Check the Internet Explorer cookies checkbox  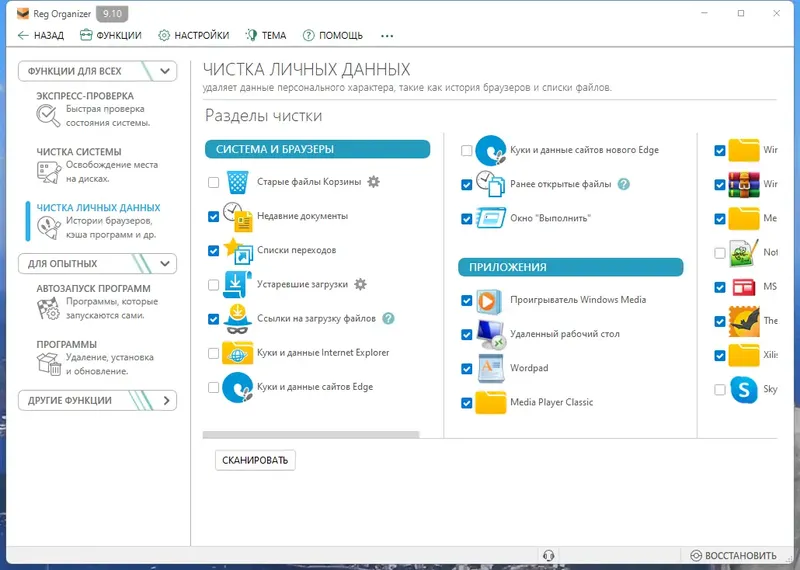[x=213, y=353]
